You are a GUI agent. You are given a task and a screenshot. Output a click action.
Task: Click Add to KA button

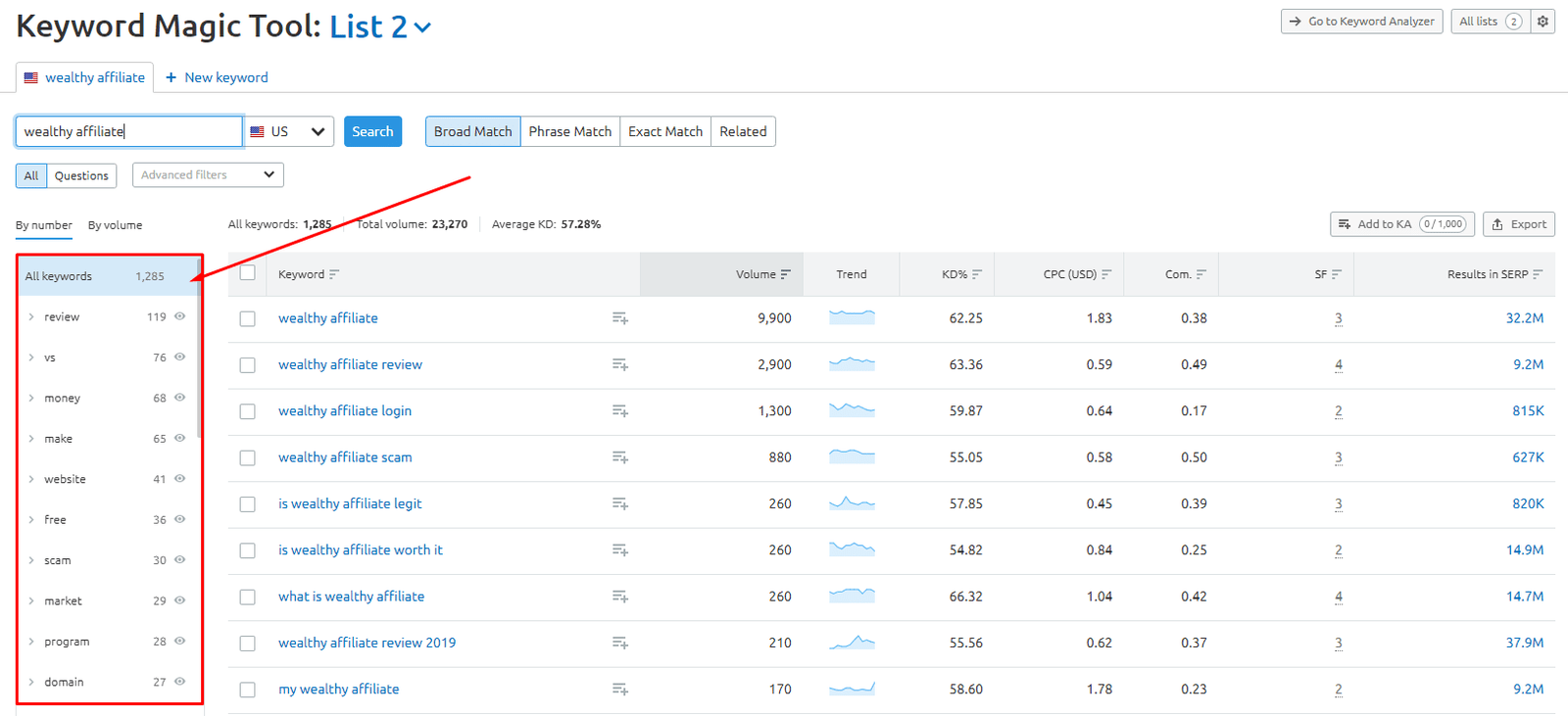1401,224
